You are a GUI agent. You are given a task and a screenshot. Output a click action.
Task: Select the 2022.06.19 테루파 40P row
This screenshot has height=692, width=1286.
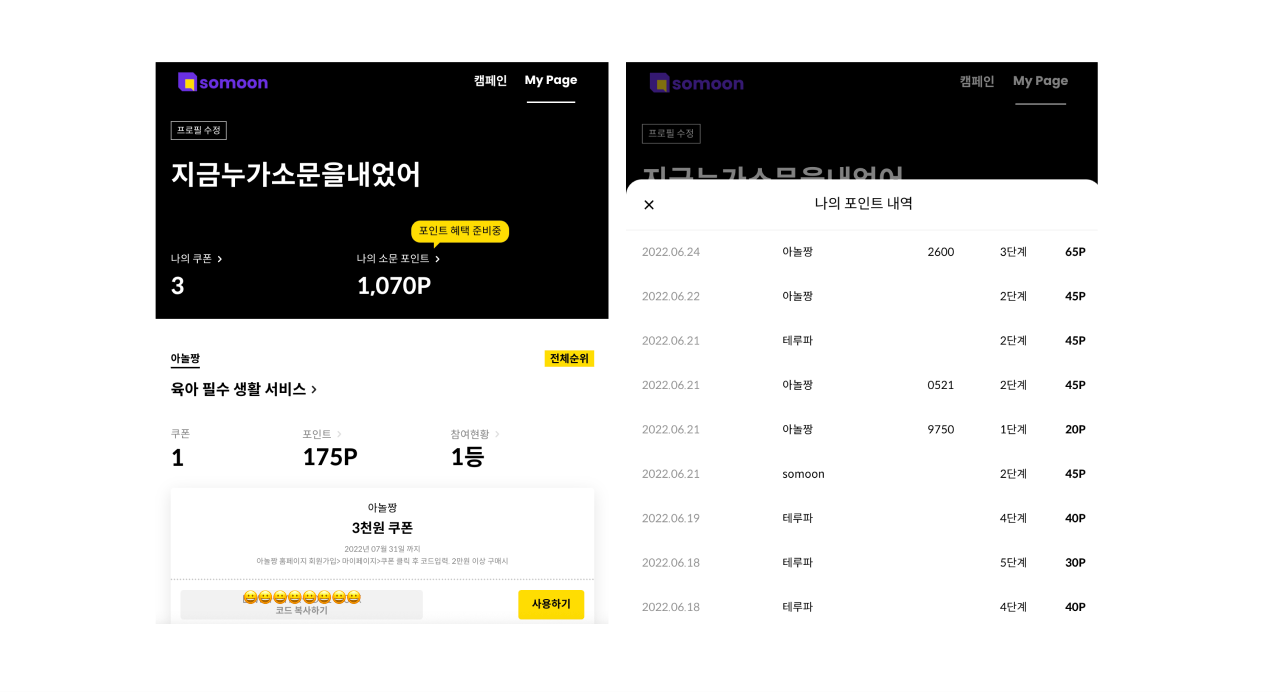pos(863,518)
